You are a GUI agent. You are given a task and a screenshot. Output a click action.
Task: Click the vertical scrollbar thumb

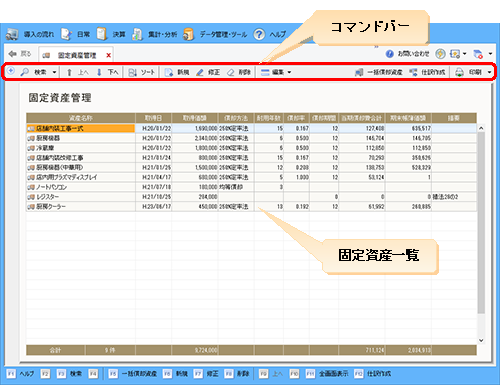[x=481, y=223]
